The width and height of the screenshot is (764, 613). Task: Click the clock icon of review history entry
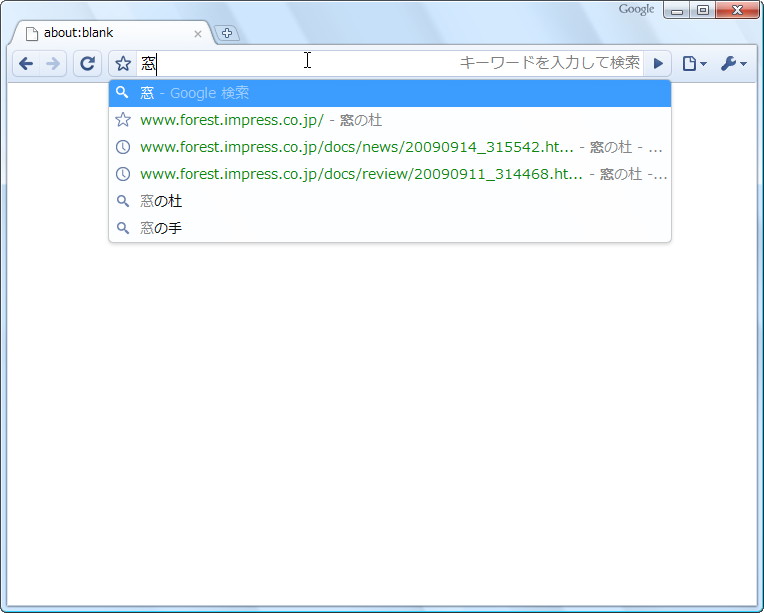tap(123, 174)
